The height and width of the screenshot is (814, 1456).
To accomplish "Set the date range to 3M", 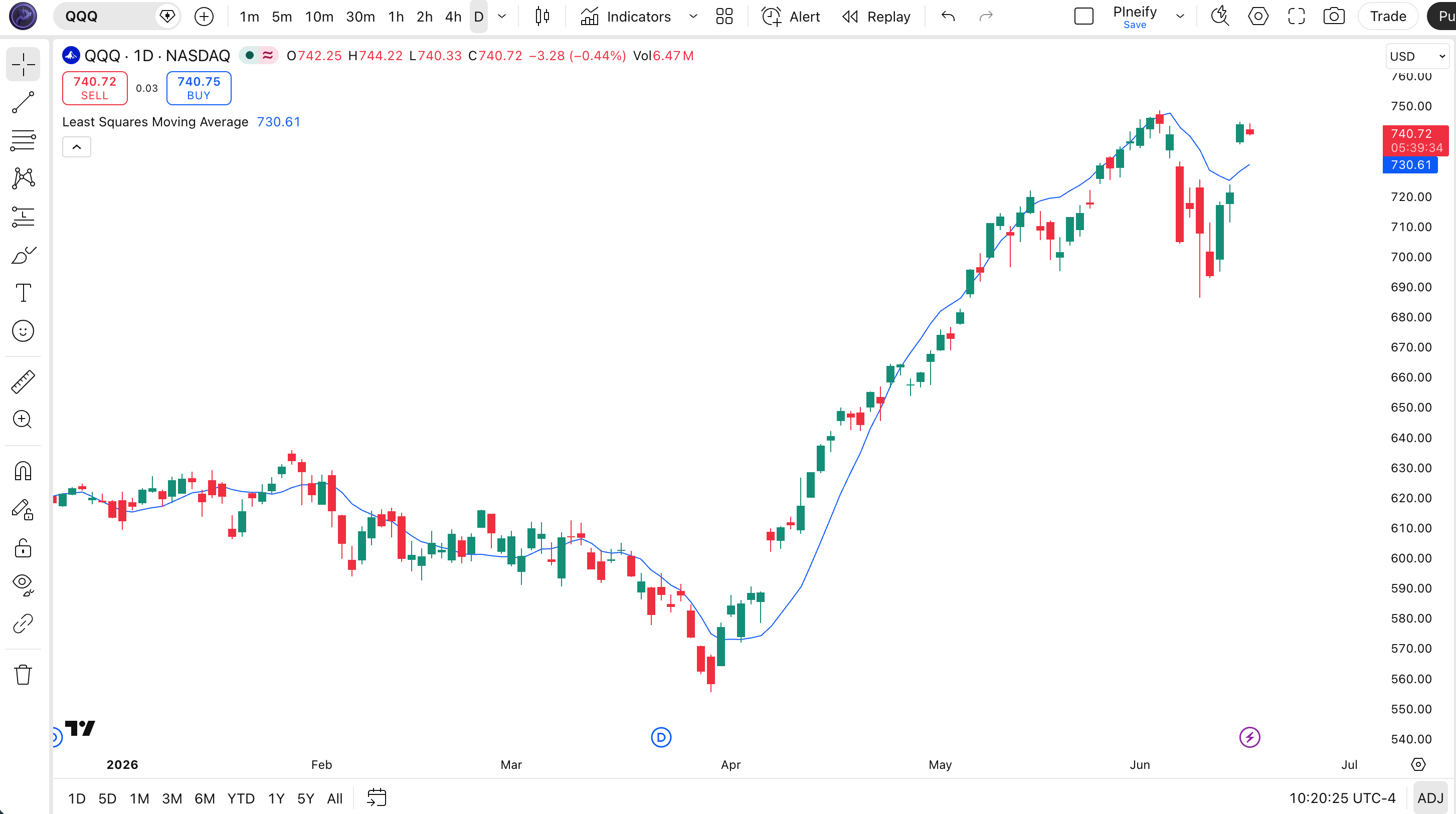I will [x=172, y=798].
